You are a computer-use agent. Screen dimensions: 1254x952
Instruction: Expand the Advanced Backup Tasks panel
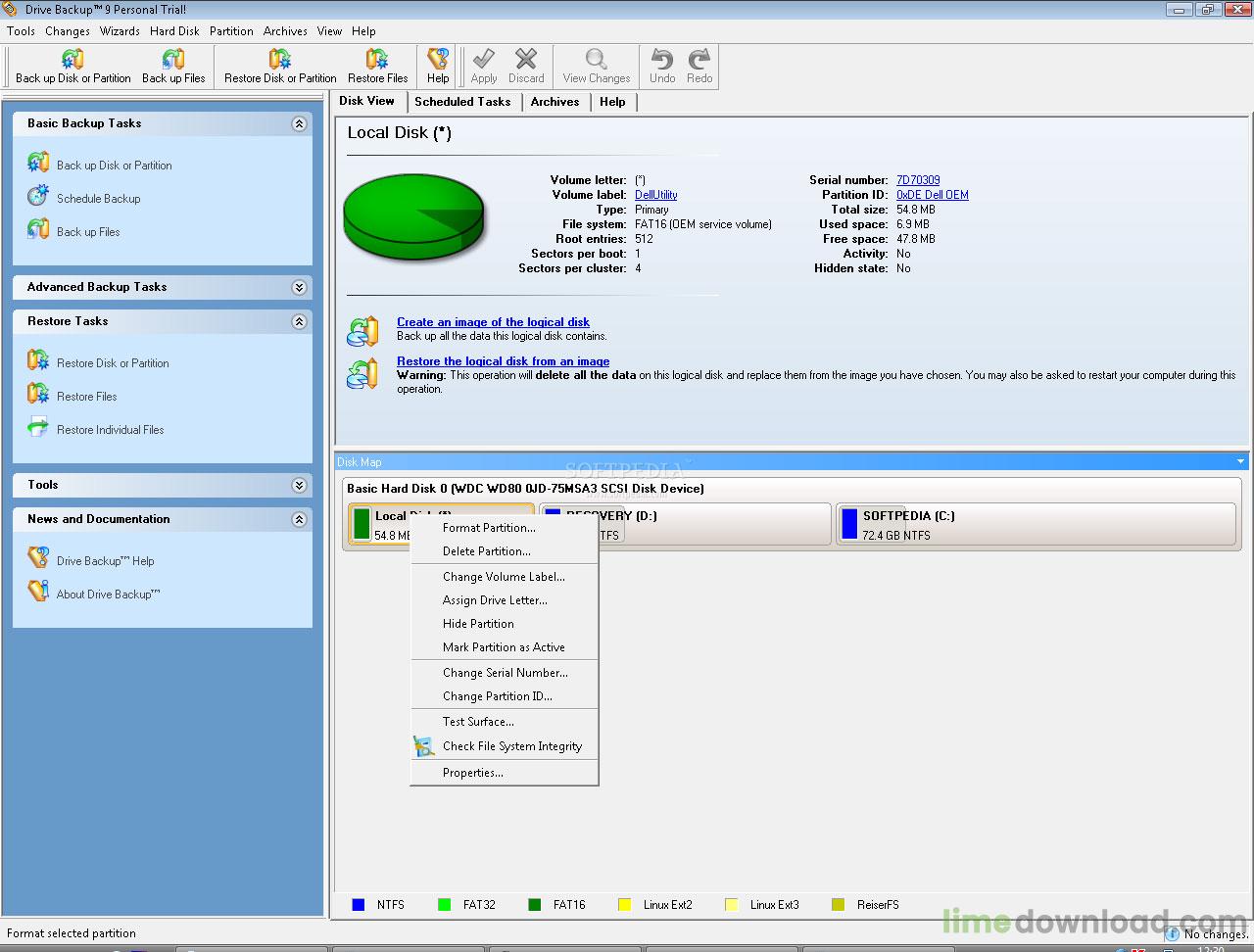pos(299,288)
